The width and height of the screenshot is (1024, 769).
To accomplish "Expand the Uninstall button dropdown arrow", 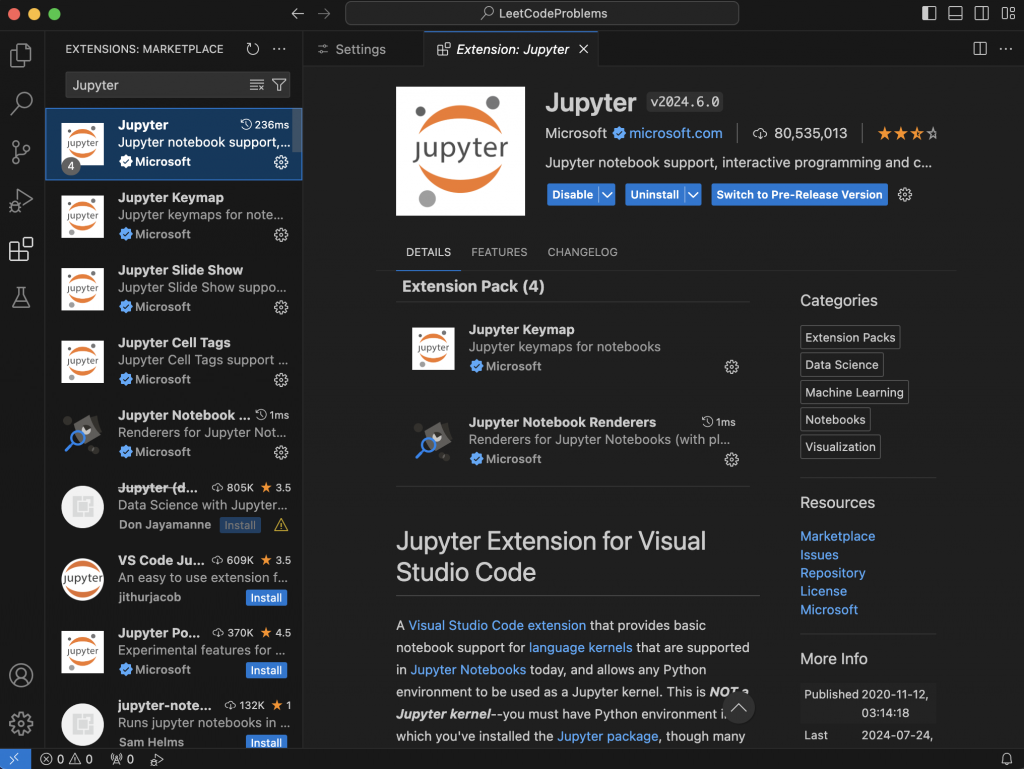I will click(693, 195).
